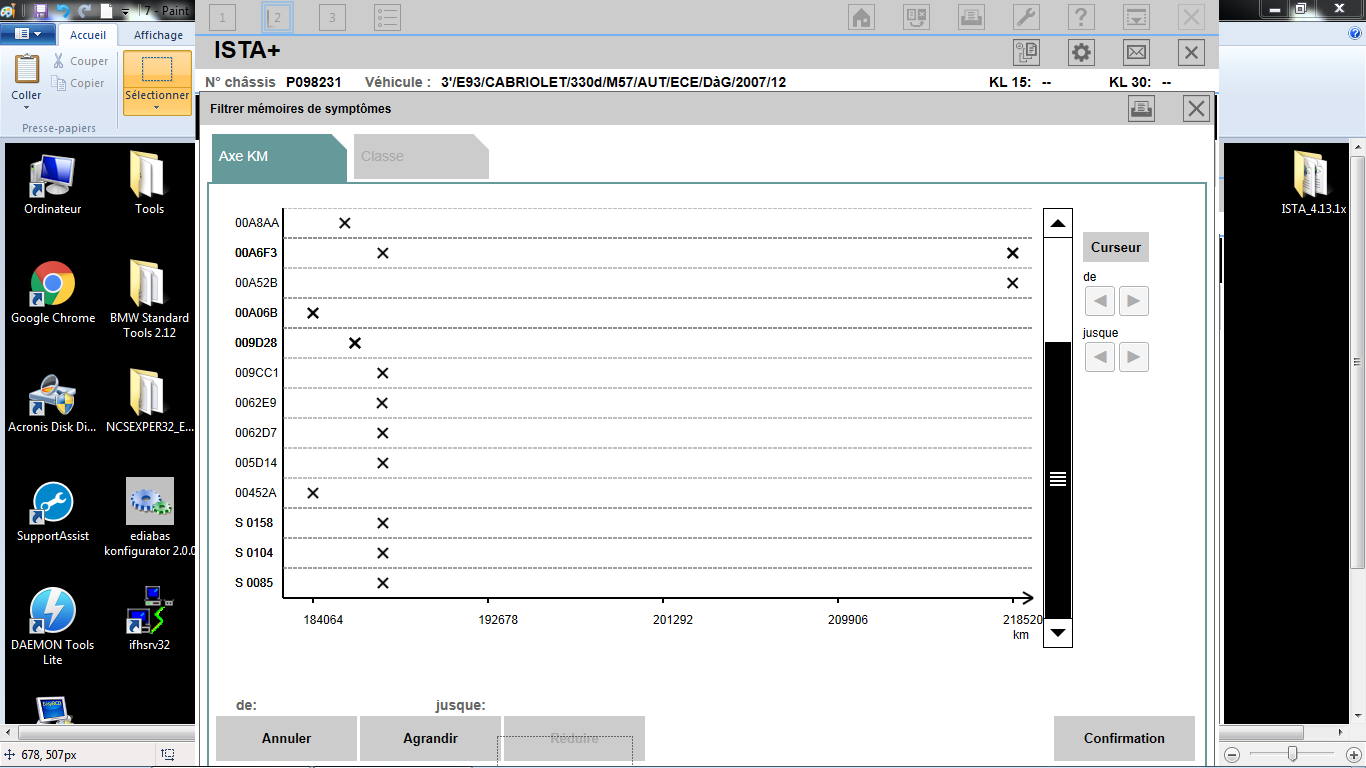Image resolution: width=1366 pixels, height=768 pixels.
Task: Click the Confirmation button
Action: click(x=1124, y=739)
